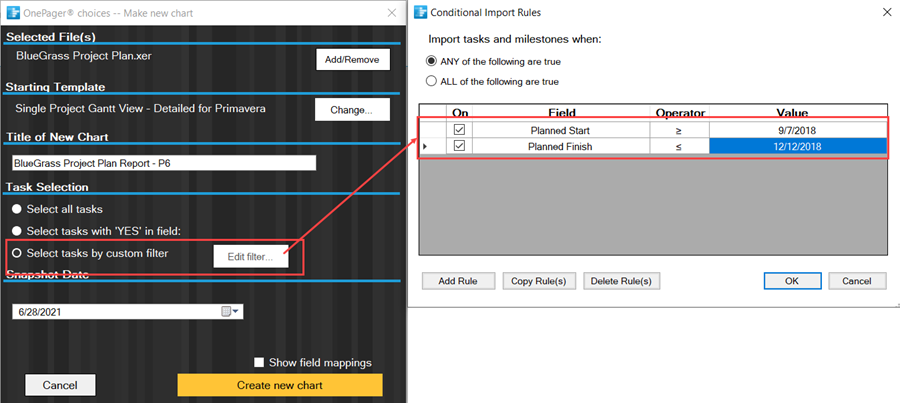The width and height of the screenshot is (900, 403).
Task: Click the Field column header
Action: [561, 113]
